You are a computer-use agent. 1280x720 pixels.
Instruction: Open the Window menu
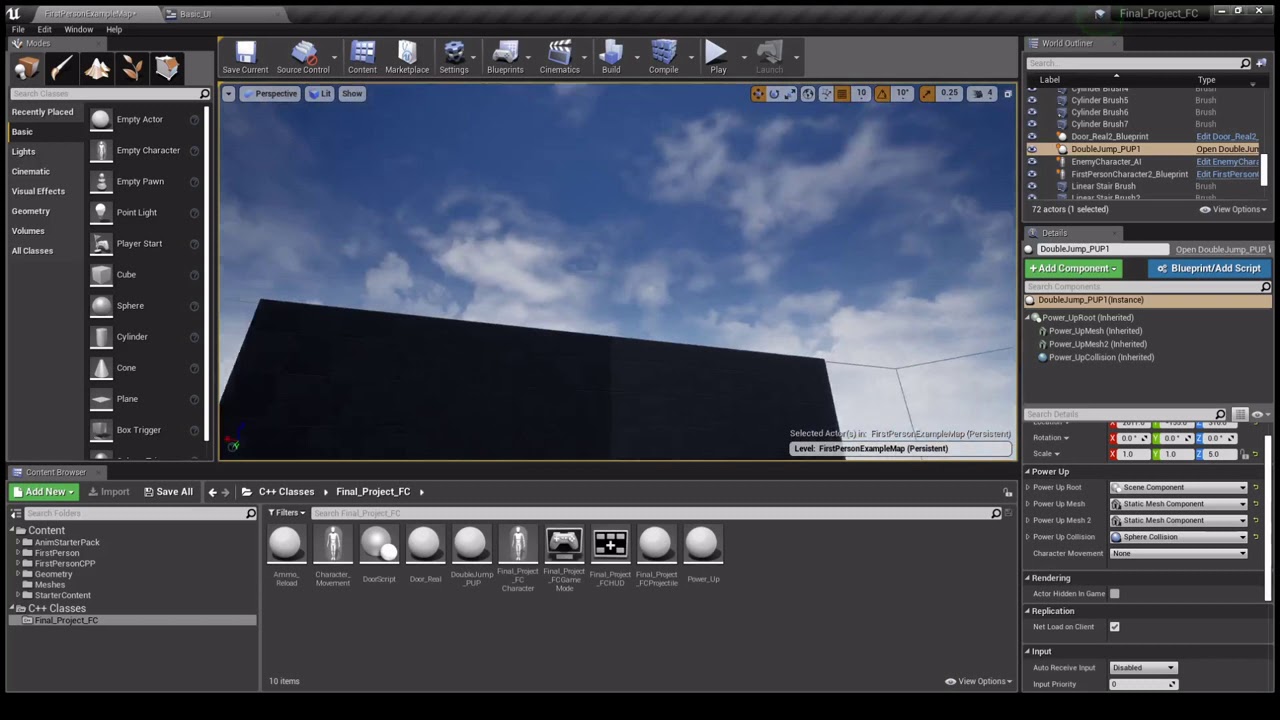(x=78, y=29)
